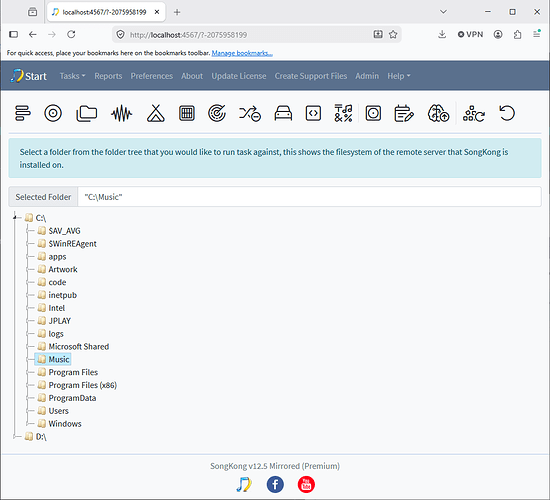Click the Selected Folder text field

[x=309, y=197]
